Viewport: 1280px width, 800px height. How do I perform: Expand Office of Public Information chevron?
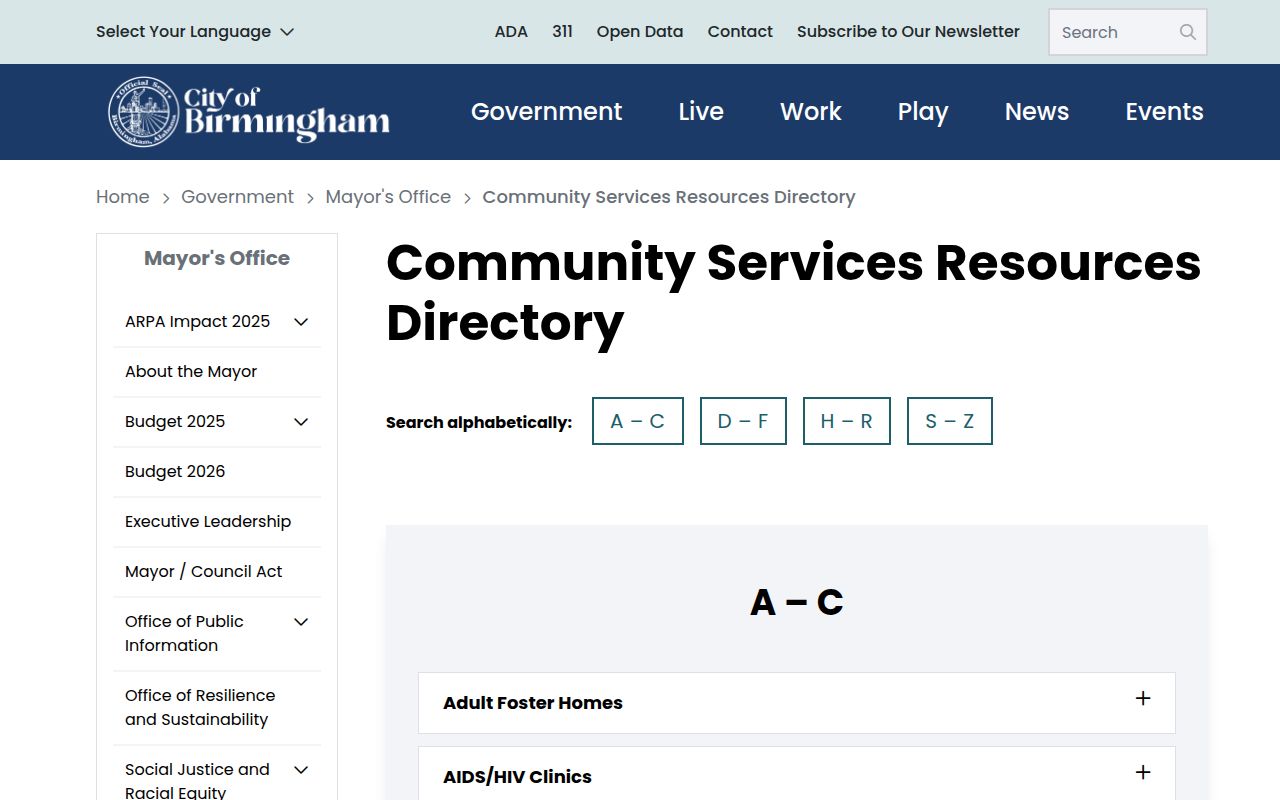pyautogui.click(x=301, y=622)
